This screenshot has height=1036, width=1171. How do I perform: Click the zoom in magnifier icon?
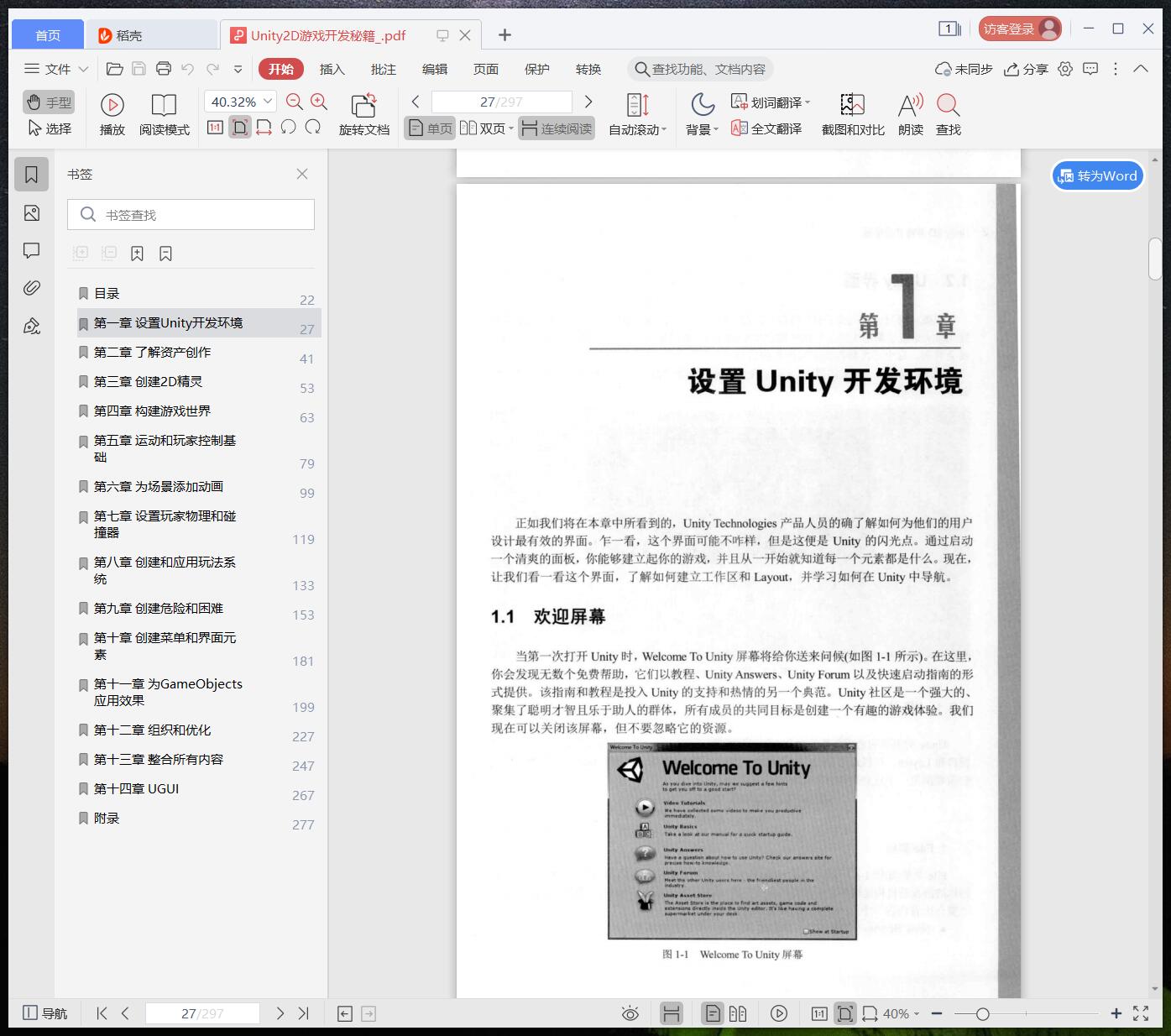(319, 102)
